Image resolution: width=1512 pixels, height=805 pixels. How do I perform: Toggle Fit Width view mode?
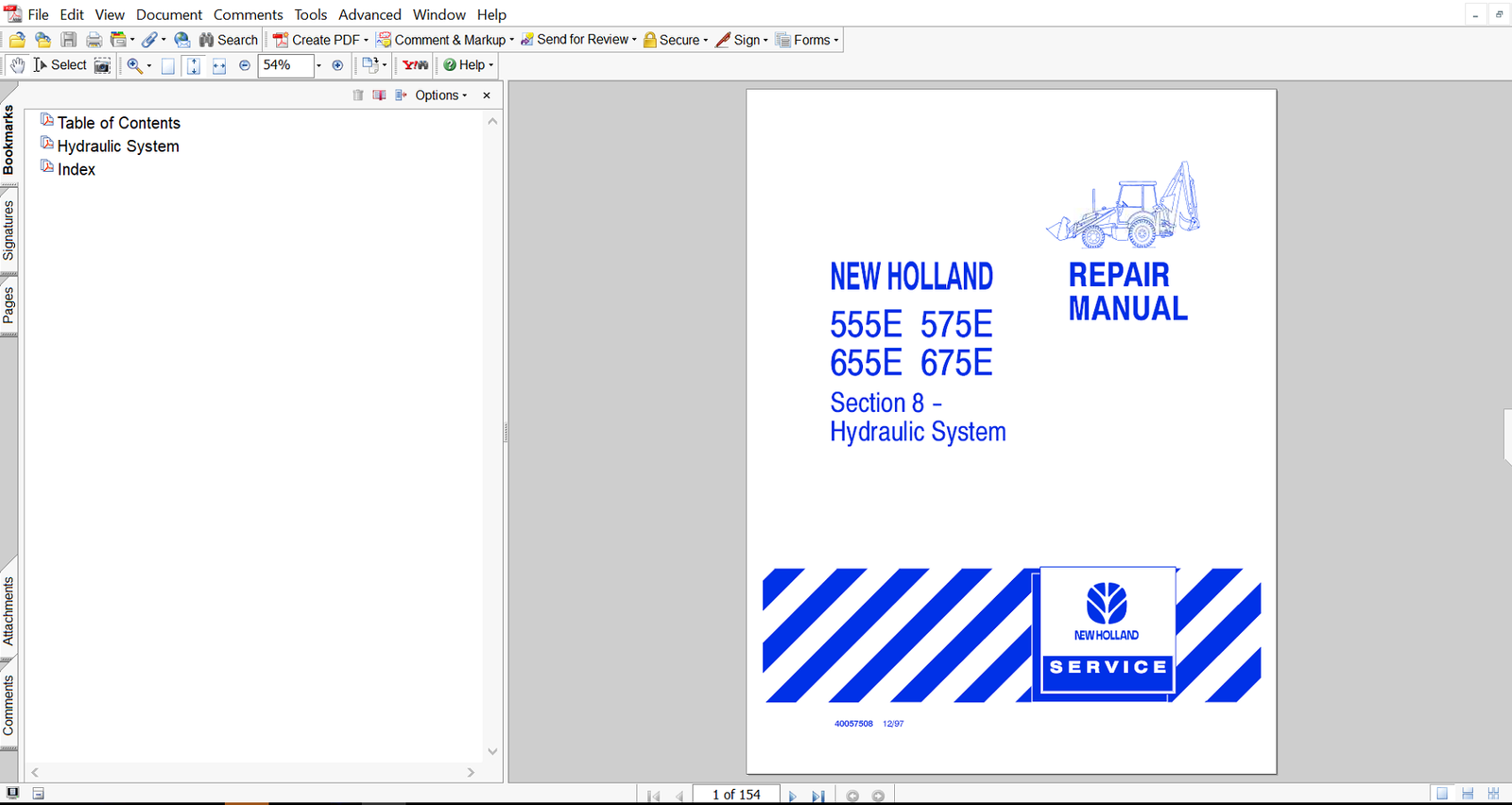coord(219,65)
